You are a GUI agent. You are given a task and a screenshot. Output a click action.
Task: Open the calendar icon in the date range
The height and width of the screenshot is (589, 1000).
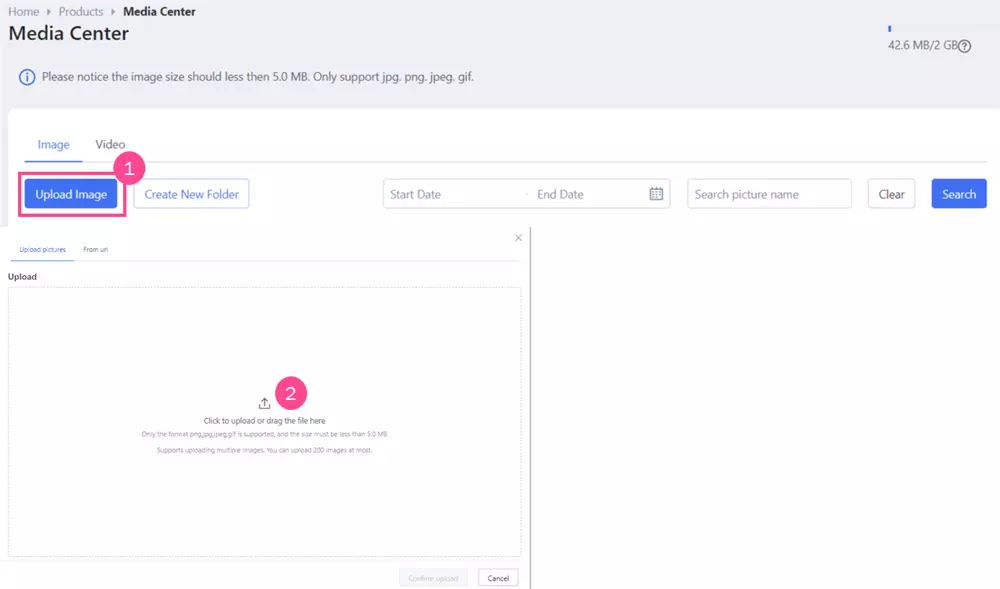pyautogui.click(x=656, y=194)
